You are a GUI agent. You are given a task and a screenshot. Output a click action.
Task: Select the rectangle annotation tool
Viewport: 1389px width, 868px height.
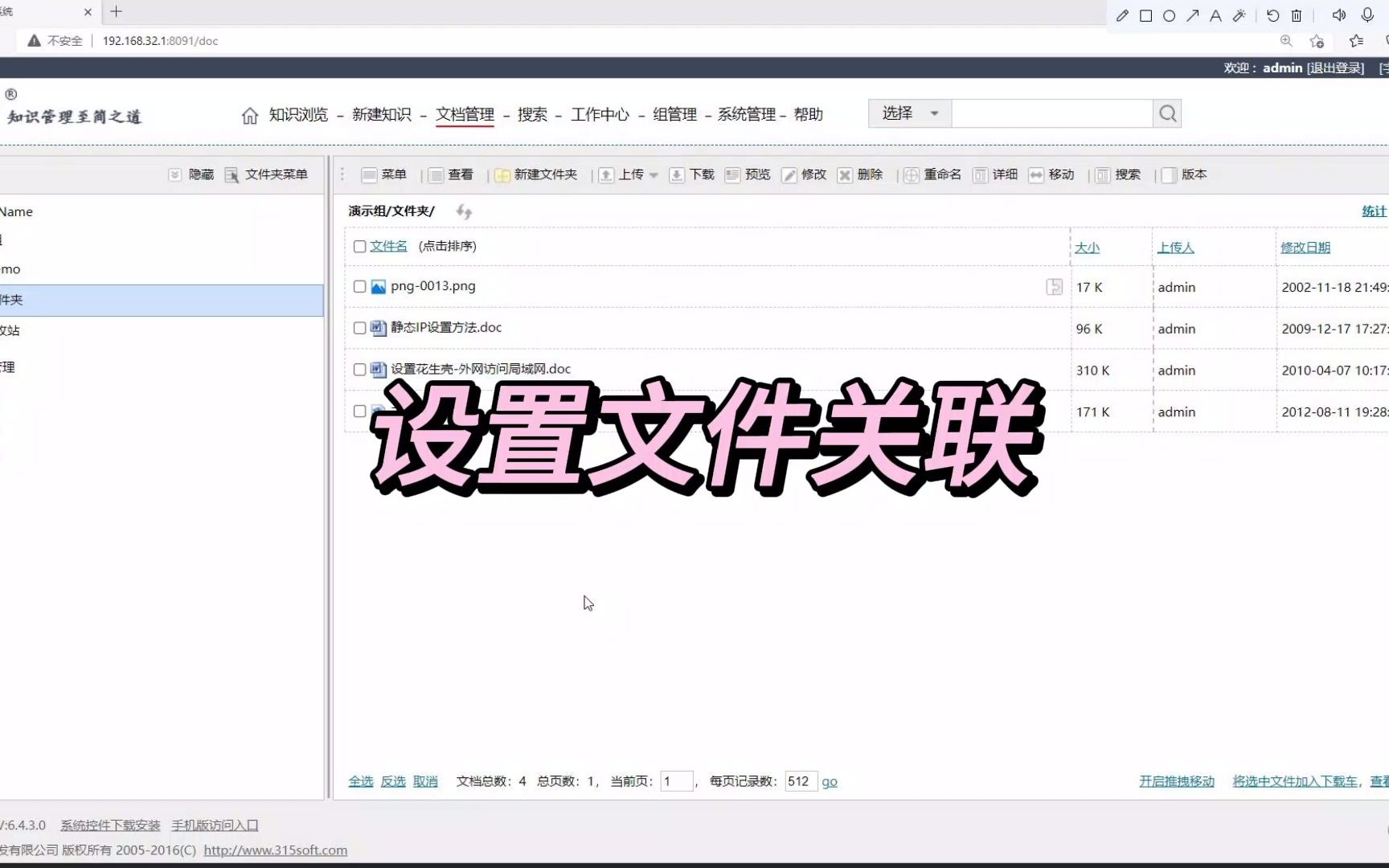(1145, 15)
